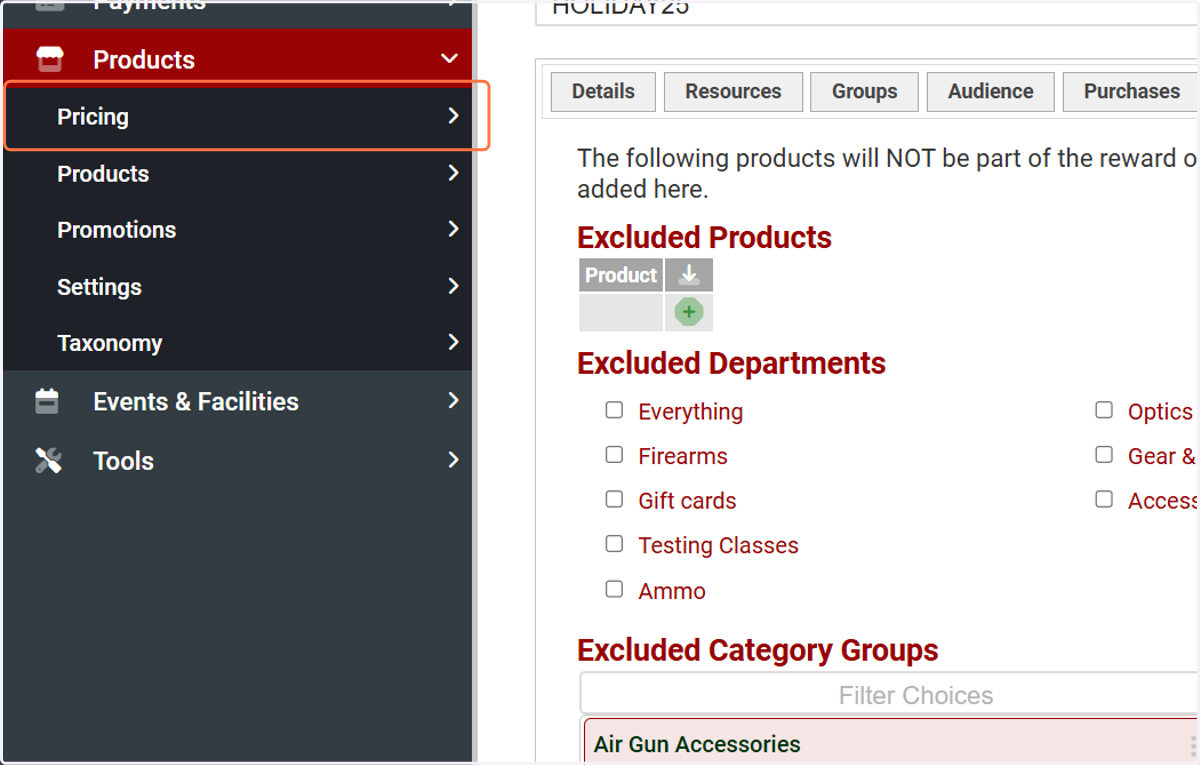Select the Air Gun Accessories category group

click(x=891, y=743)
